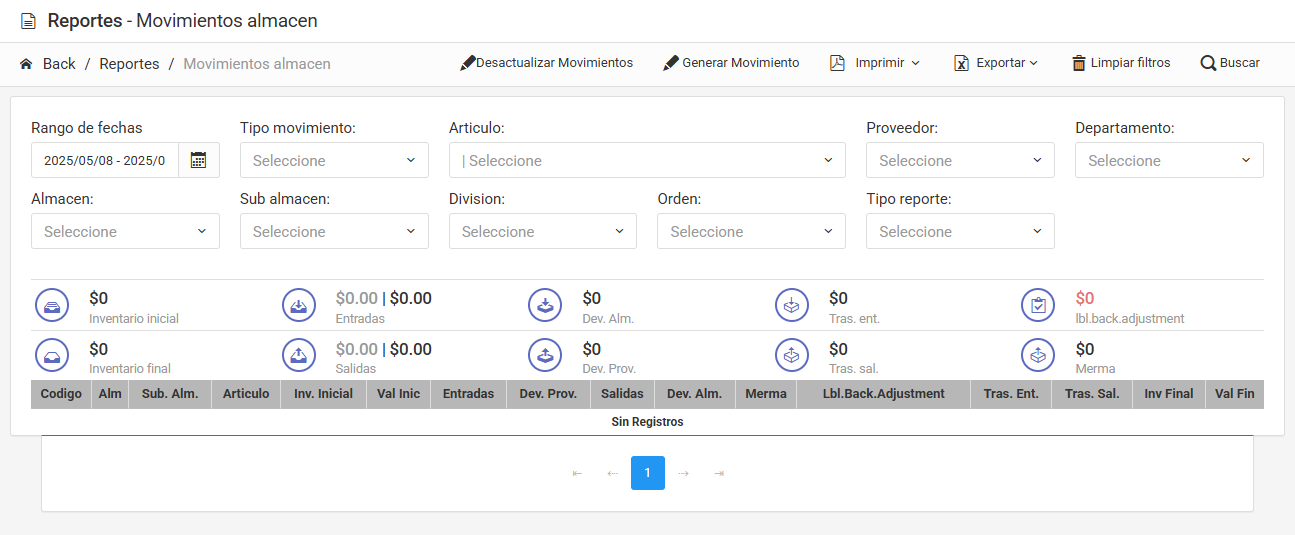Screen dimensions: 1295x535
Task: Click the Entradas circle icon
Action: pyautogui.click(x=299, y=305)
